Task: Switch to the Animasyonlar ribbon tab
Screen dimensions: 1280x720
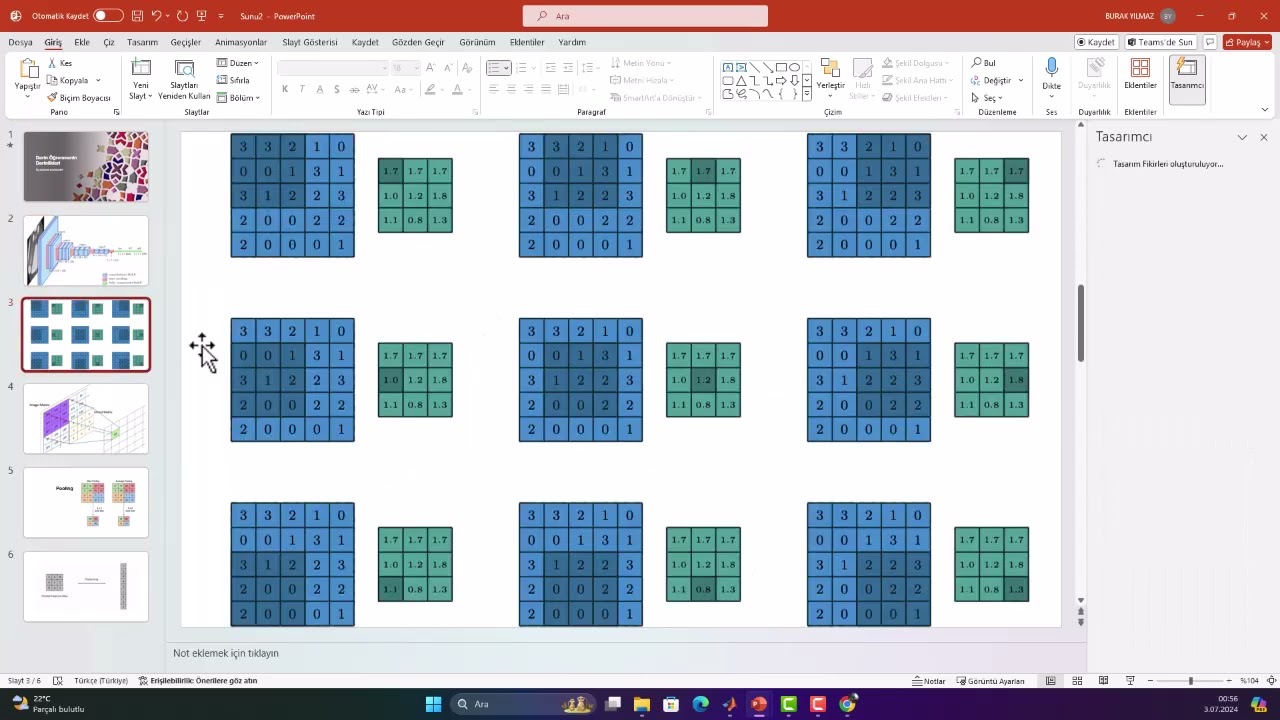Action: click(241, 42)
